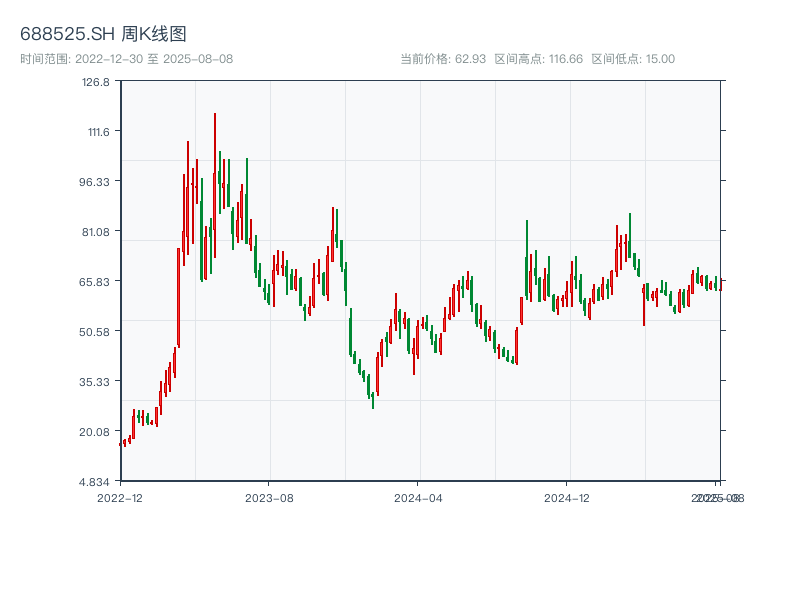
Task: Select the 时间范围 date range text
Action: pos(127,59)
